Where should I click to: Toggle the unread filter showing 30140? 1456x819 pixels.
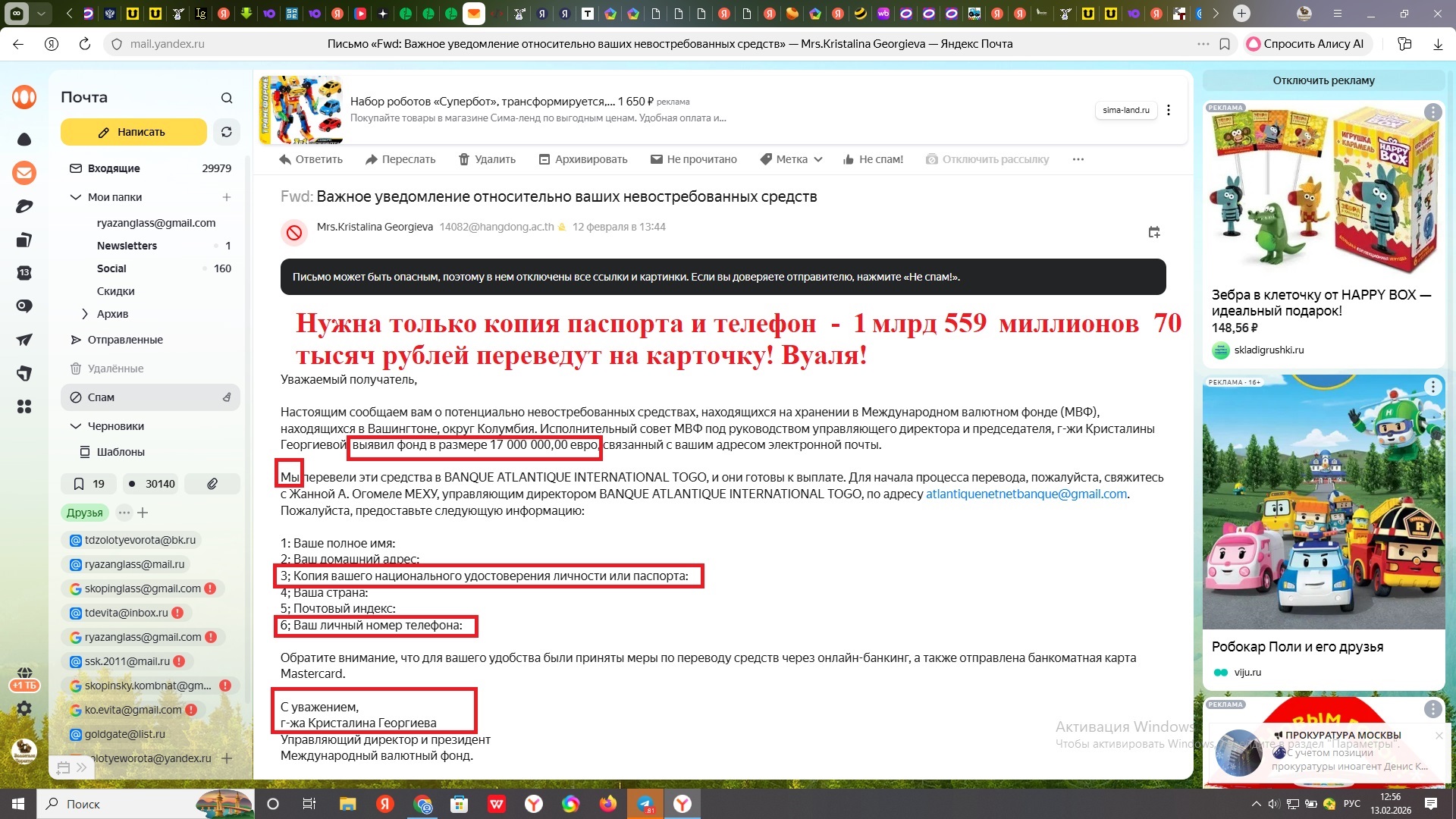(151, 484)
